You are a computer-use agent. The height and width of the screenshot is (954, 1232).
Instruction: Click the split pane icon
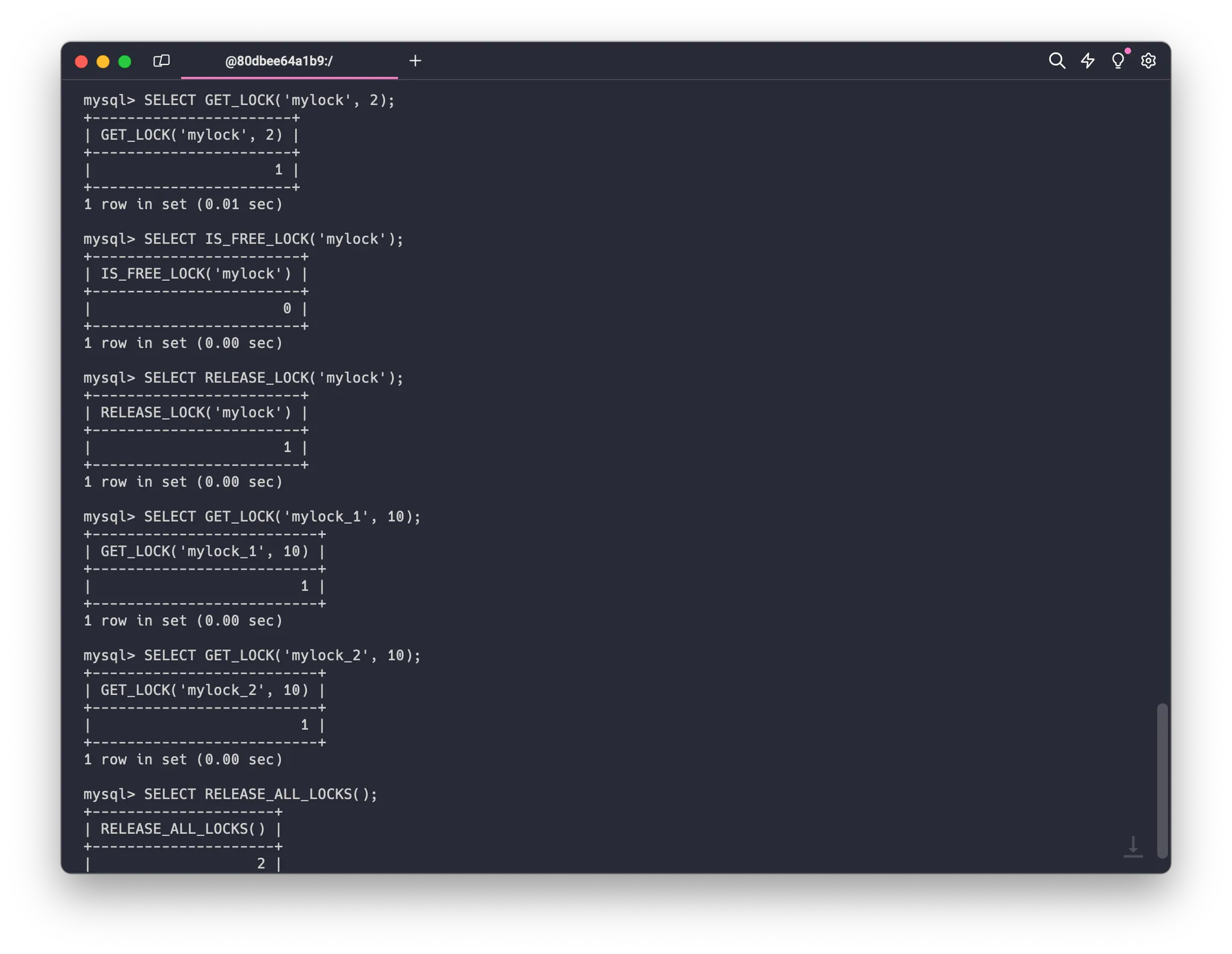point(161,61)
